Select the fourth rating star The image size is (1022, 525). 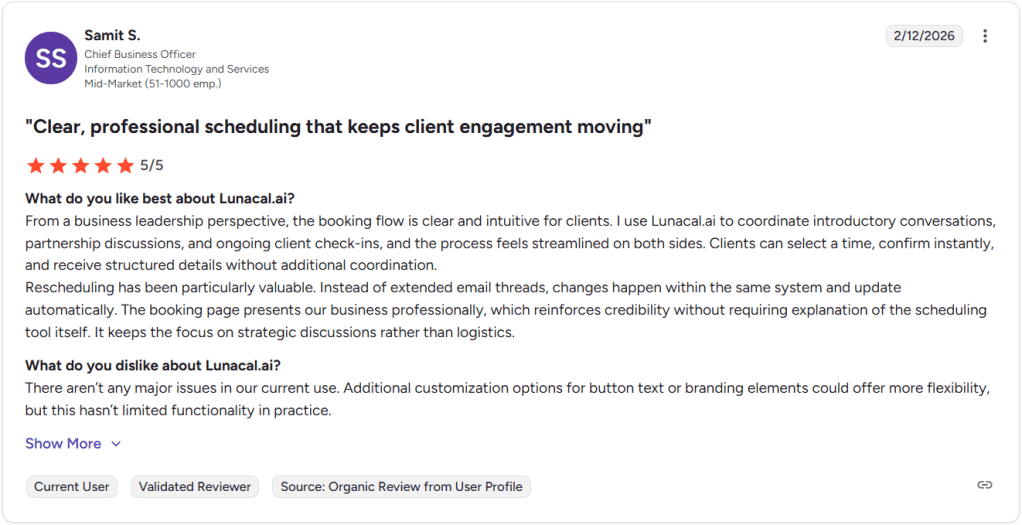click(x=102, y=166)
